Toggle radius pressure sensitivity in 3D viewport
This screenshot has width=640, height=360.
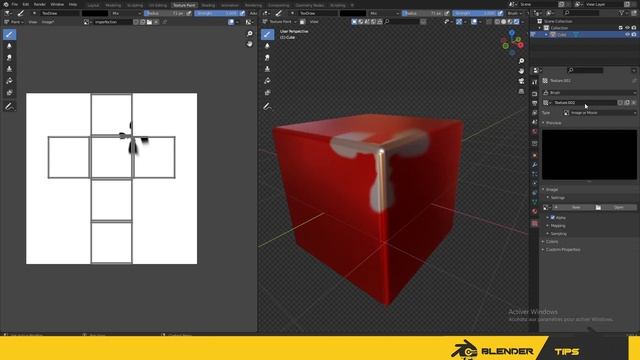[447, 13]
